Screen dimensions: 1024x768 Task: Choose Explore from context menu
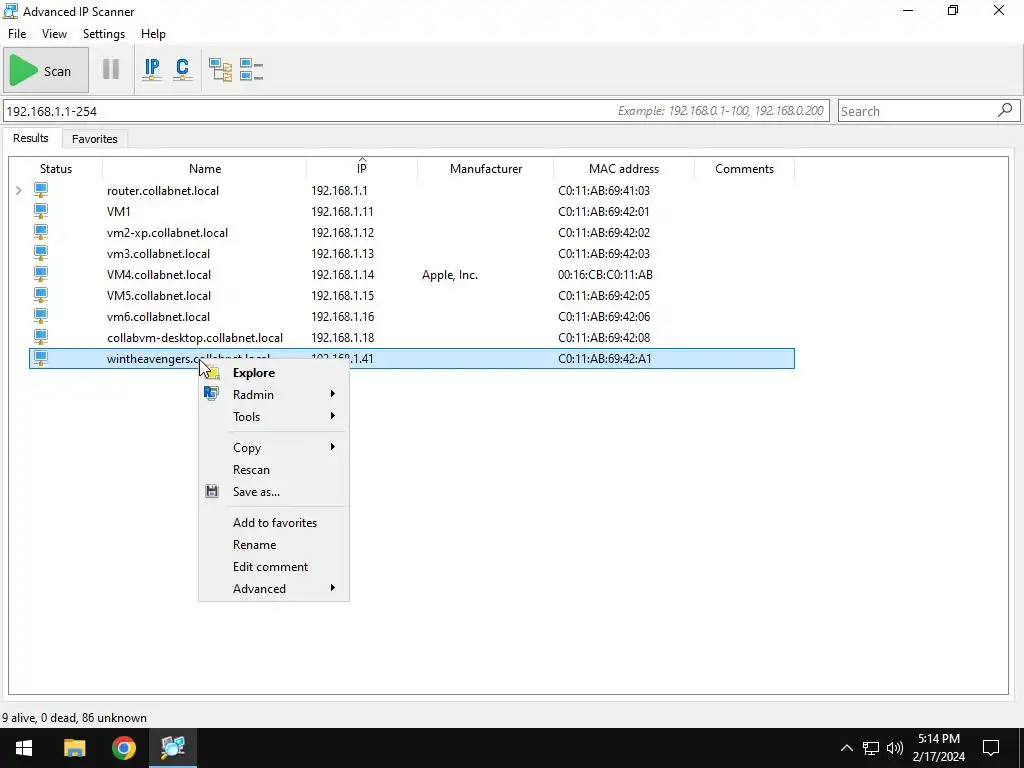pyautogui.click(x=274, y=372)
